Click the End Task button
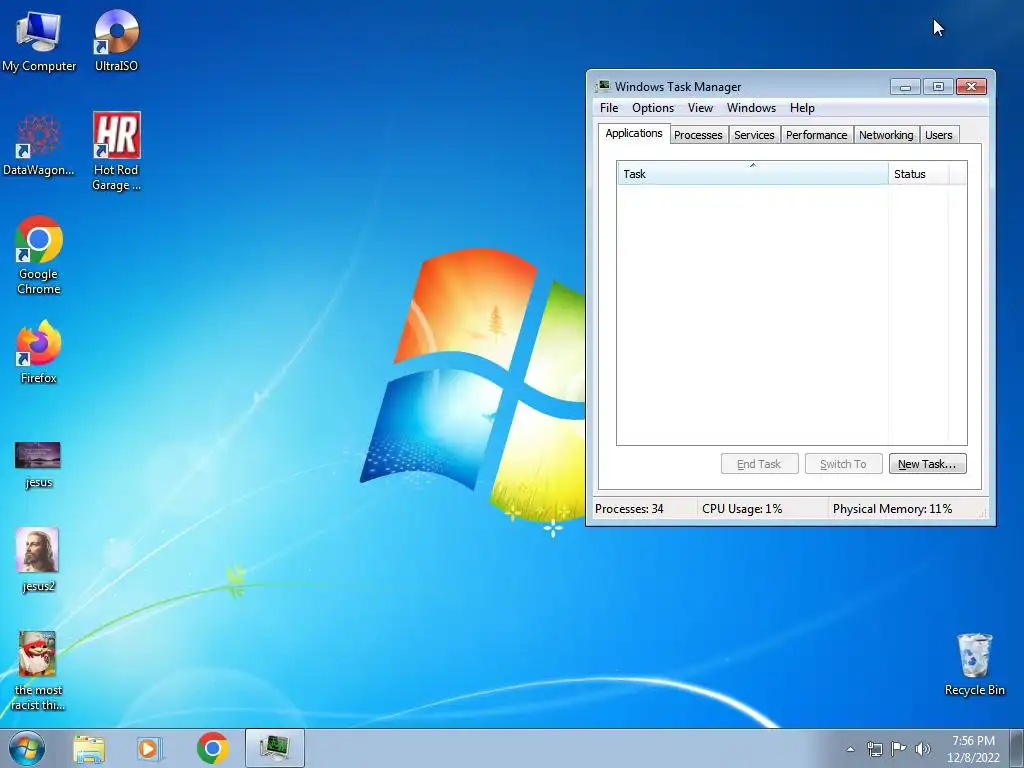This screenshot has width=1024, height=768. click(759, 464)
